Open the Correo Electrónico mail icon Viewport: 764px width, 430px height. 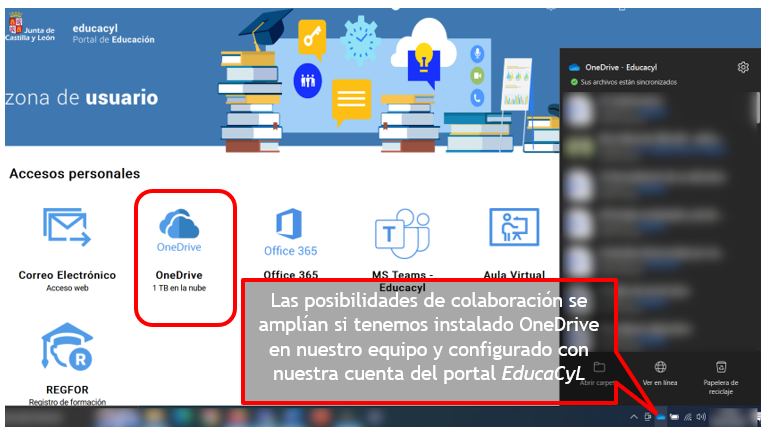coord(67,227)
